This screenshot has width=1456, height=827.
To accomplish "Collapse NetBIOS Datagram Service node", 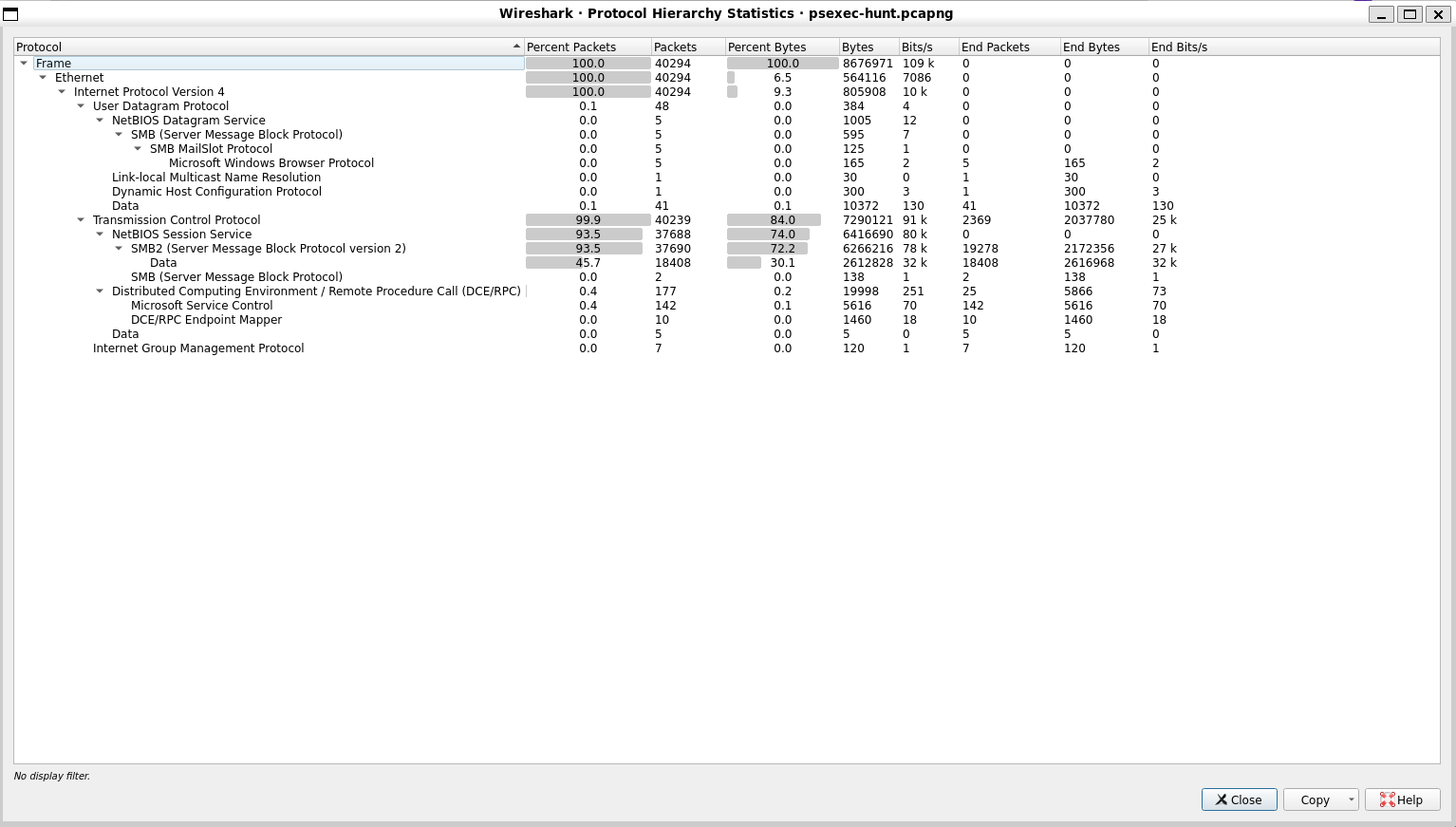I will 100,121.
